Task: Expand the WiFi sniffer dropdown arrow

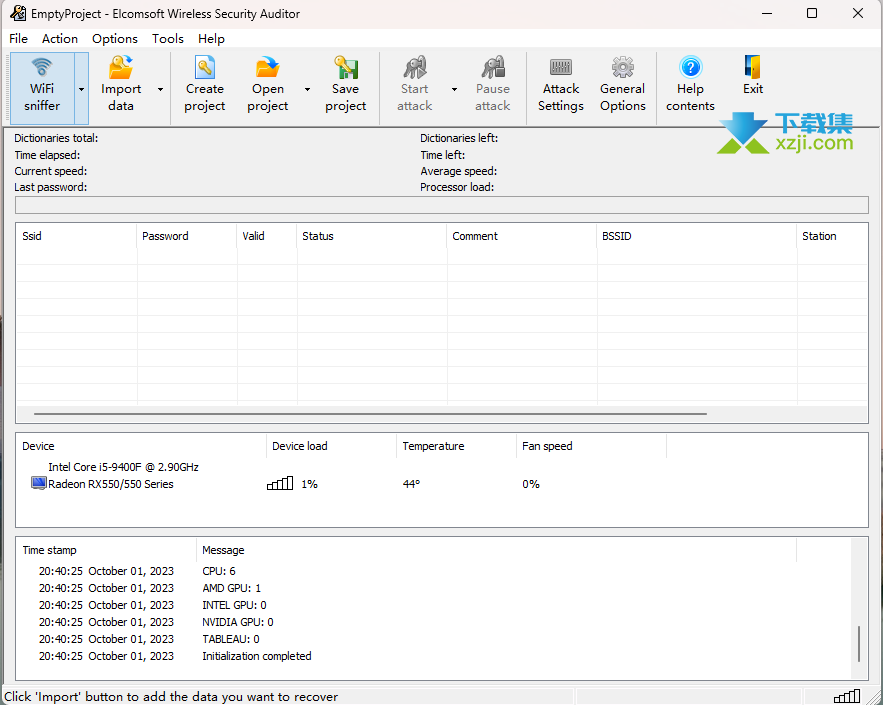Action: pyautogui.click(x=82, y=89)
